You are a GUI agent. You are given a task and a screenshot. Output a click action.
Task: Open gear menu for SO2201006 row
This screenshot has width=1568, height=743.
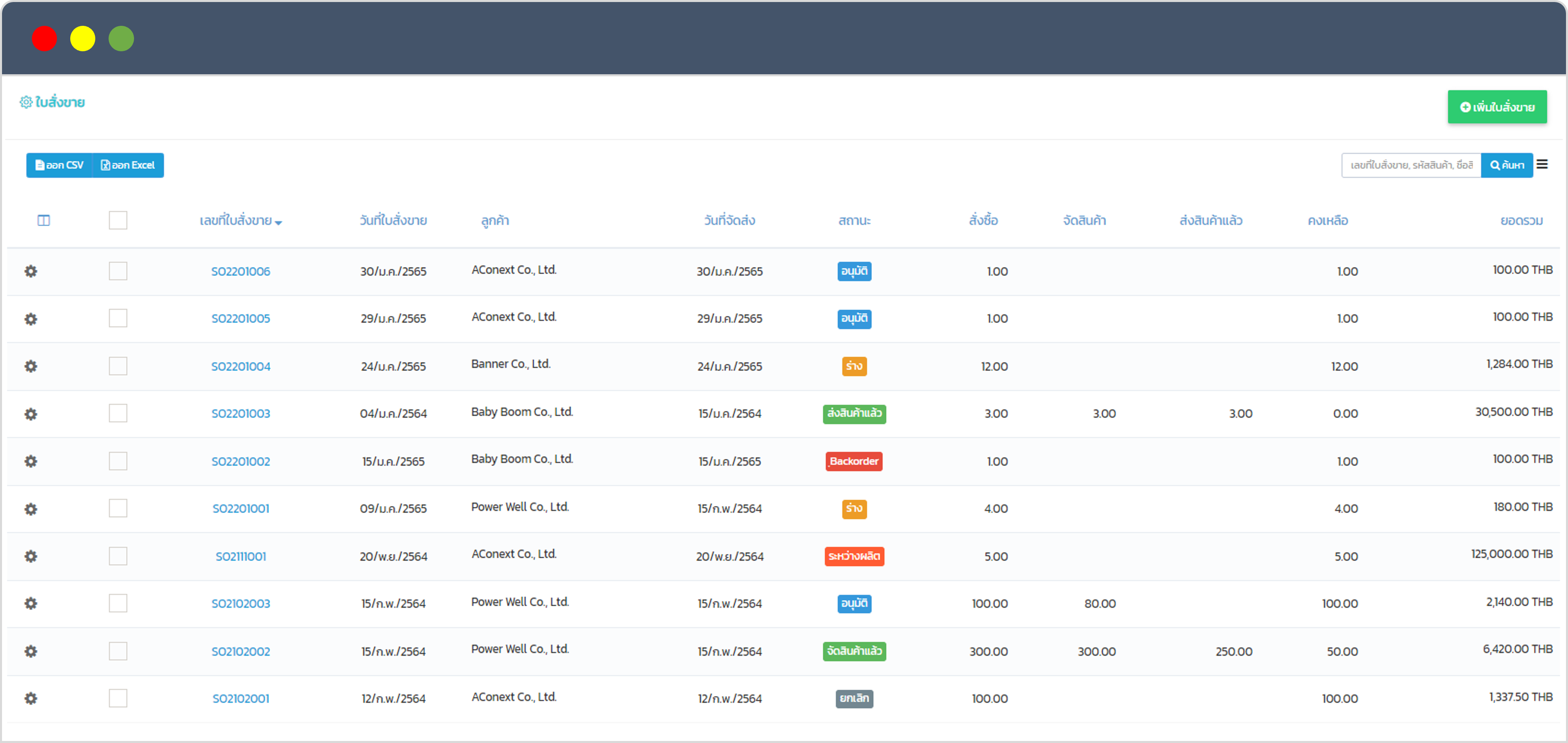[30, 271]
